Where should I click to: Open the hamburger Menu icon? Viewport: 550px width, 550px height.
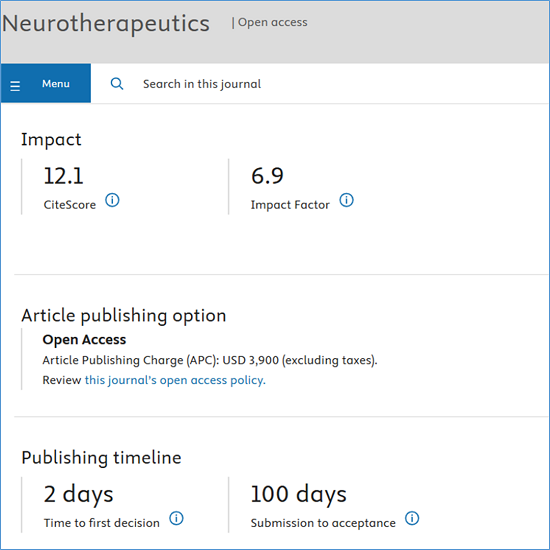(15, 86)
